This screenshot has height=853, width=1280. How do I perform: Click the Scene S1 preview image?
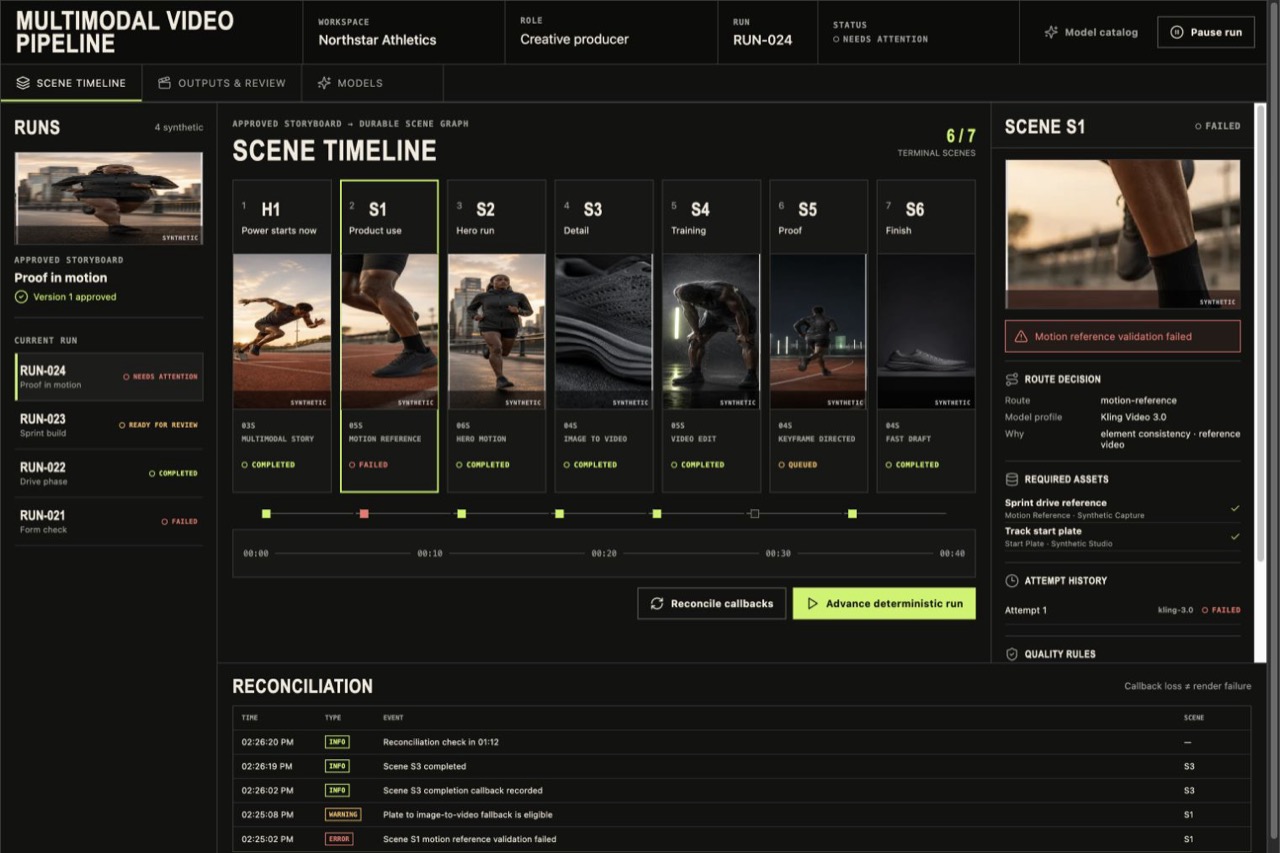coord(1123,235)
